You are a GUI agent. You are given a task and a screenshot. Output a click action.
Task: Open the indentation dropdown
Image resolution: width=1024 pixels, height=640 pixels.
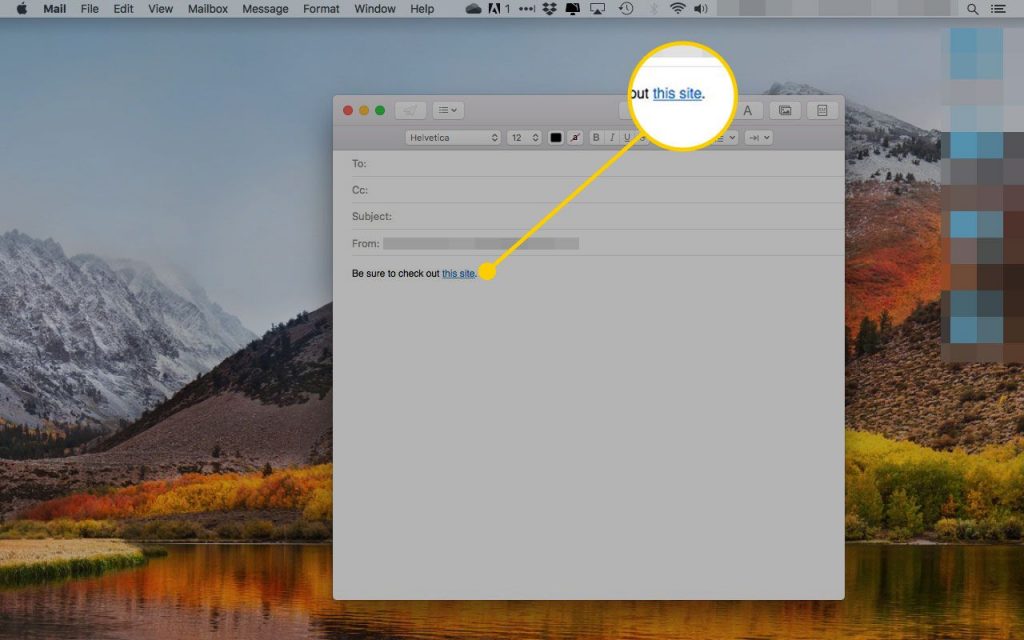[759, 138]
